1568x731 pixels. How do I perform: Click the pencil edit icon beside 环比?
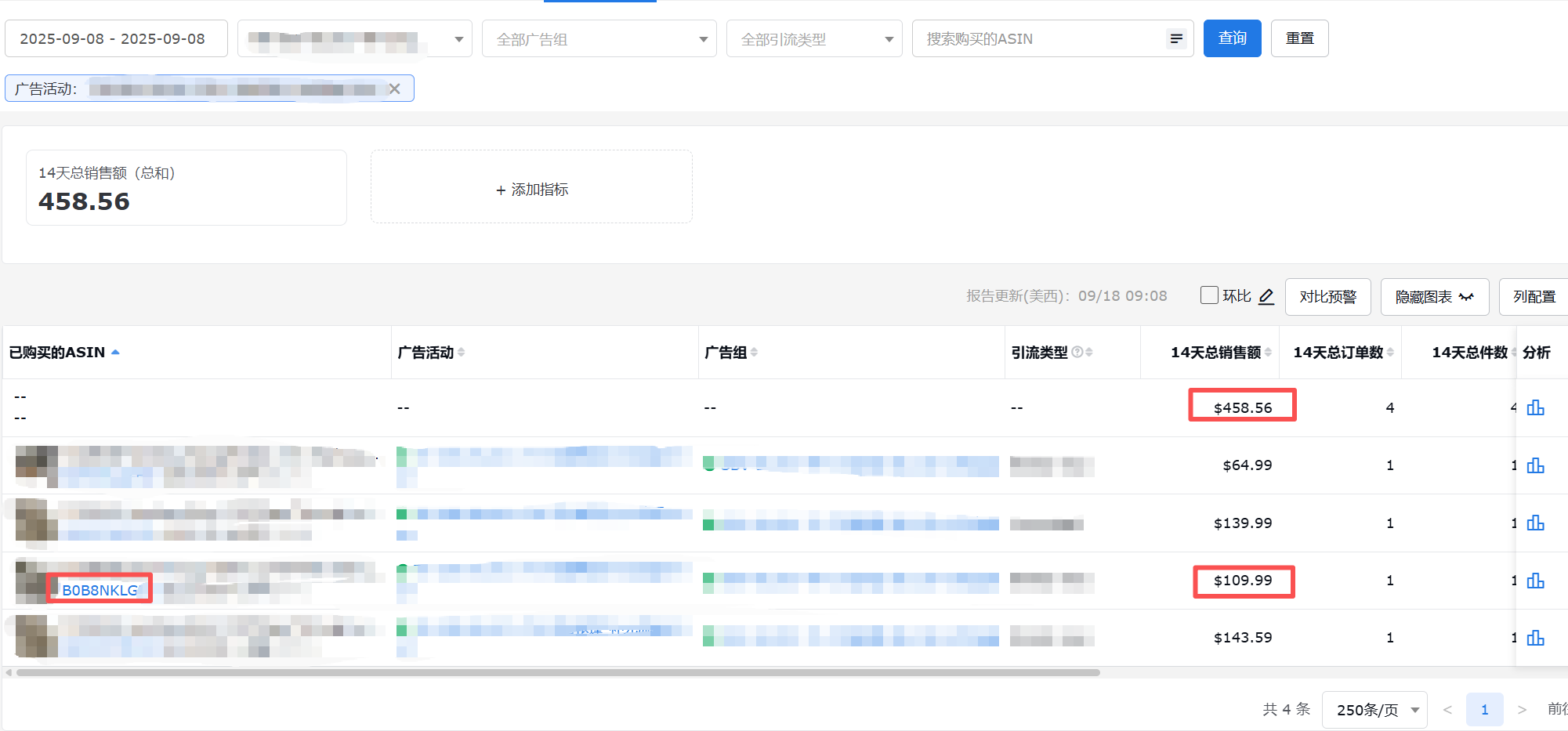(1266, 297)
